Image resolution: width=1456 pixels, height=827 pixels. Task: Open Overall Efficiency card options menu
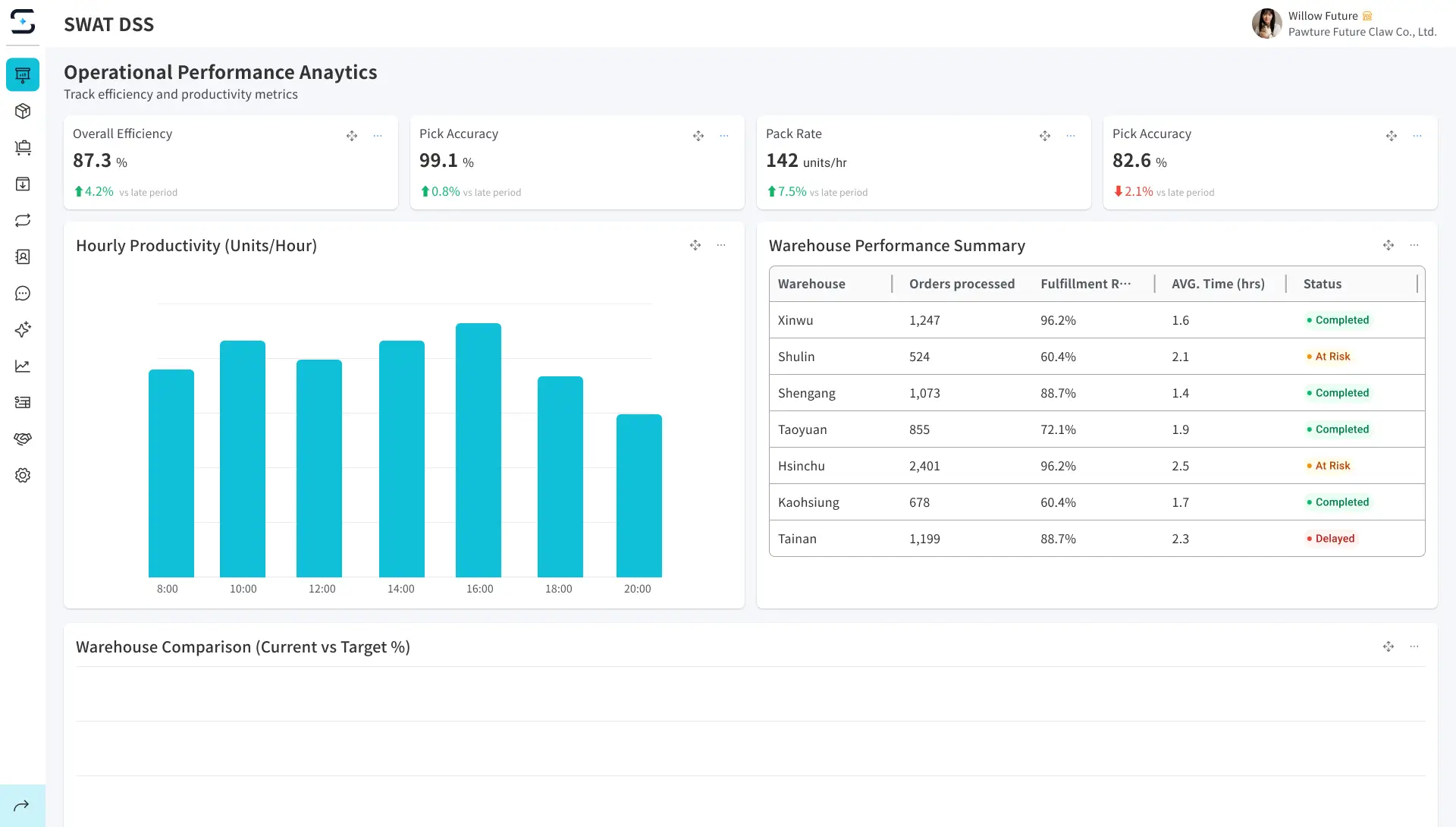tap(378, 136)
